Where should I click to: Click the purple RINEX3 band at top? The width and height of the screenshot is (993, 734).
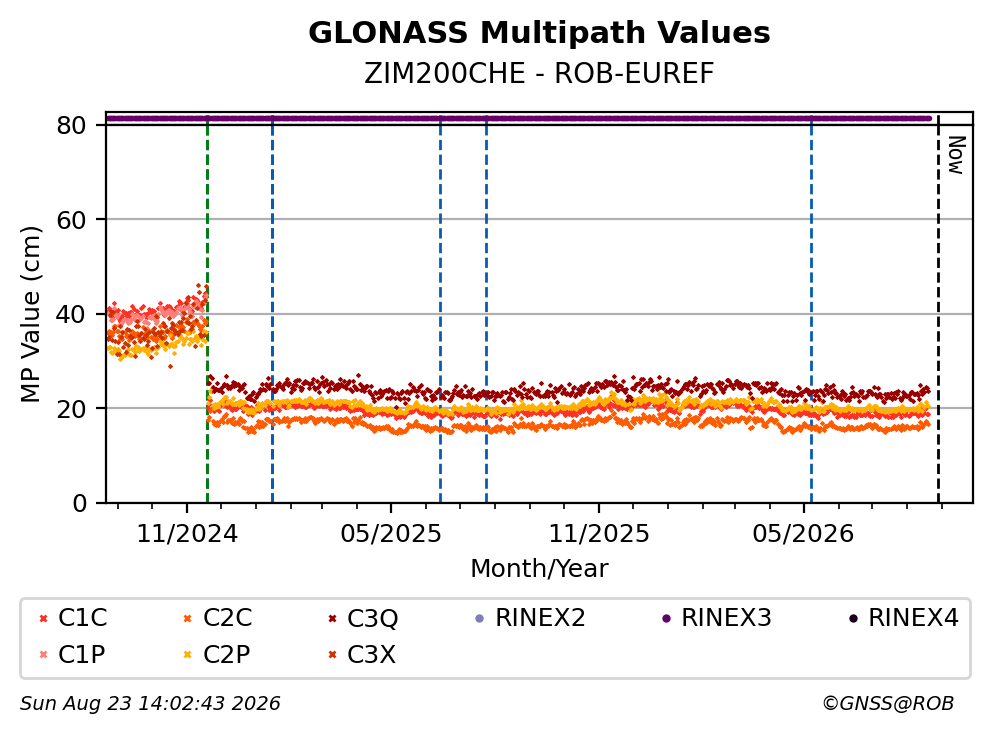pyautogui.click(x=519, y=118)
